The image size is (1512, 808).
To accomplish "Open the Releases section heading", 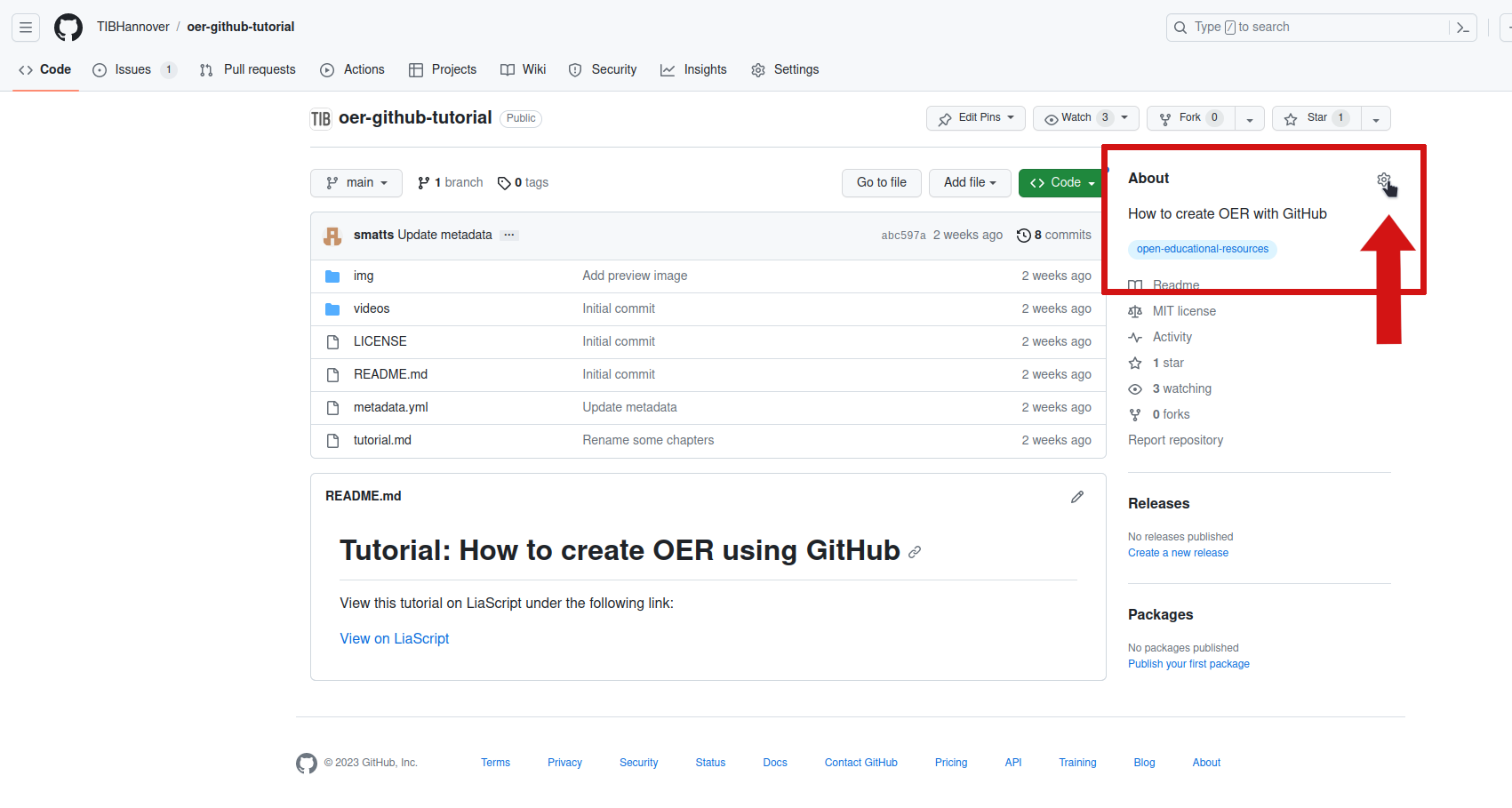I will 1158,504.
